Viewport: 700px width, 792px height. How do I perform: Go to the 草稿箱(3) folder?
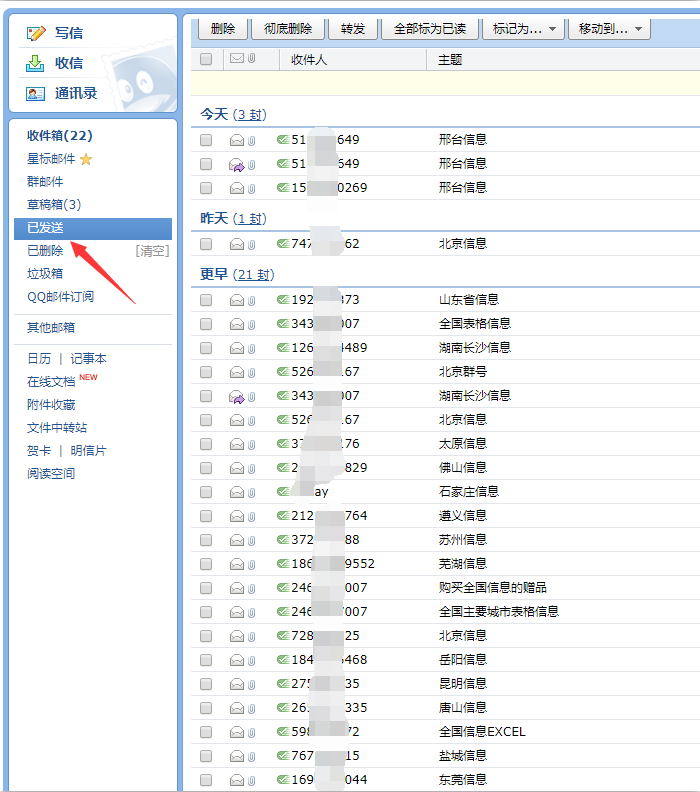click(x=54, y=205)
